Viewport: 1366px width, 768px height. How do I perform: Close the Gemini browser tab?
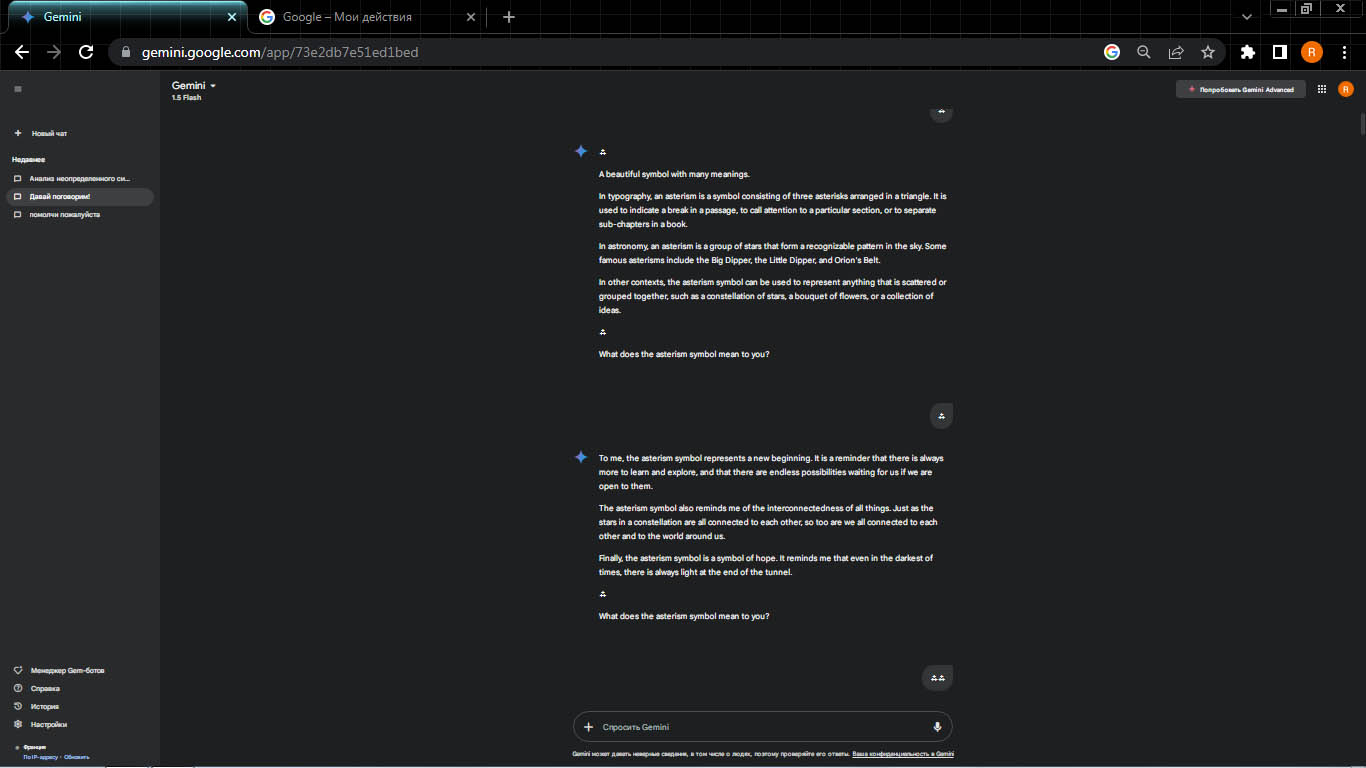point(232,17)
